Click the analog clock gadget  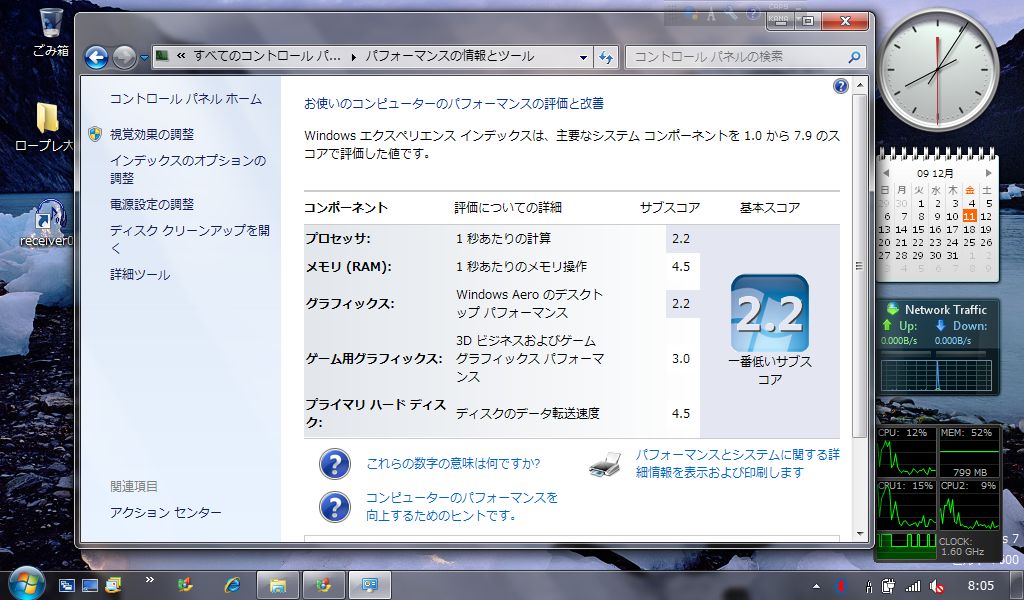click(938, 69)
